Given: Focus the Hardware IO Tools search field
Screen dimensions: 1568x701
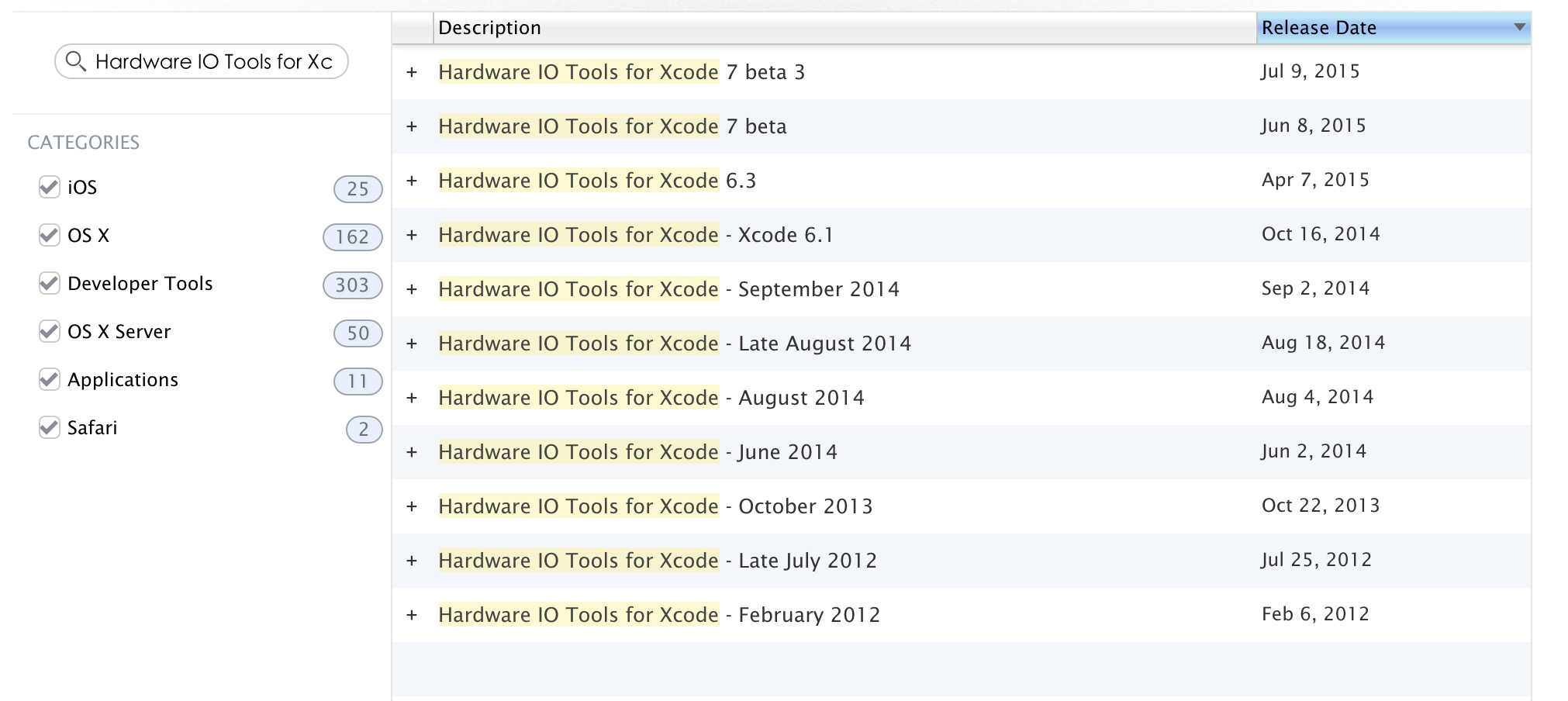Looking at the screenshot, I should (x=202, y=61).
